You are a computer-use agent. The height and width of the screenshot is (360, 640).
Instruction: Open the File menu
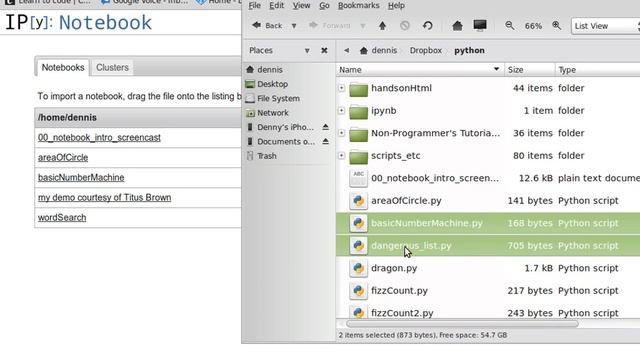coord(254,5)
